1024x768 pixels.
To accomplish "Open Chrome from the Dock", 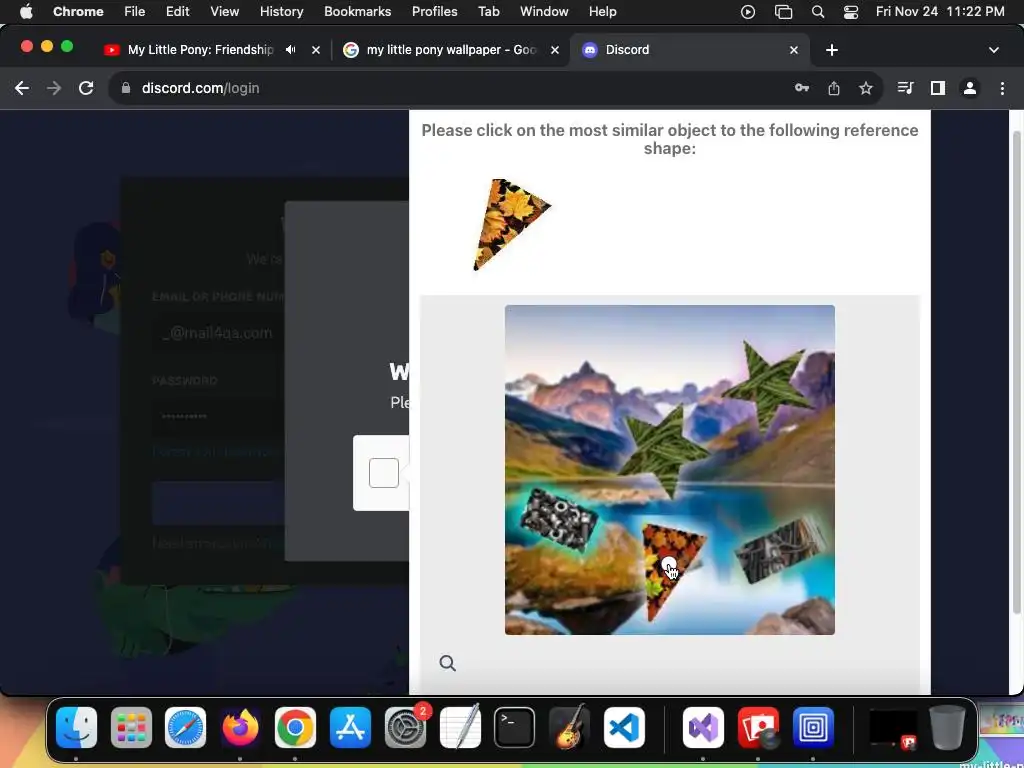I will pos(295,727).
